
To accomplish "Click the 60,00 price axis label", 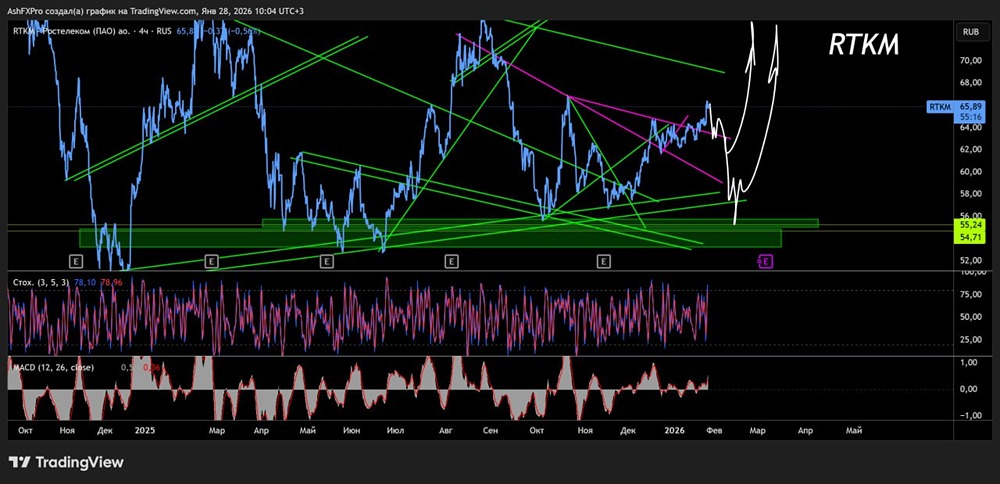I will [x=971, y=172].
